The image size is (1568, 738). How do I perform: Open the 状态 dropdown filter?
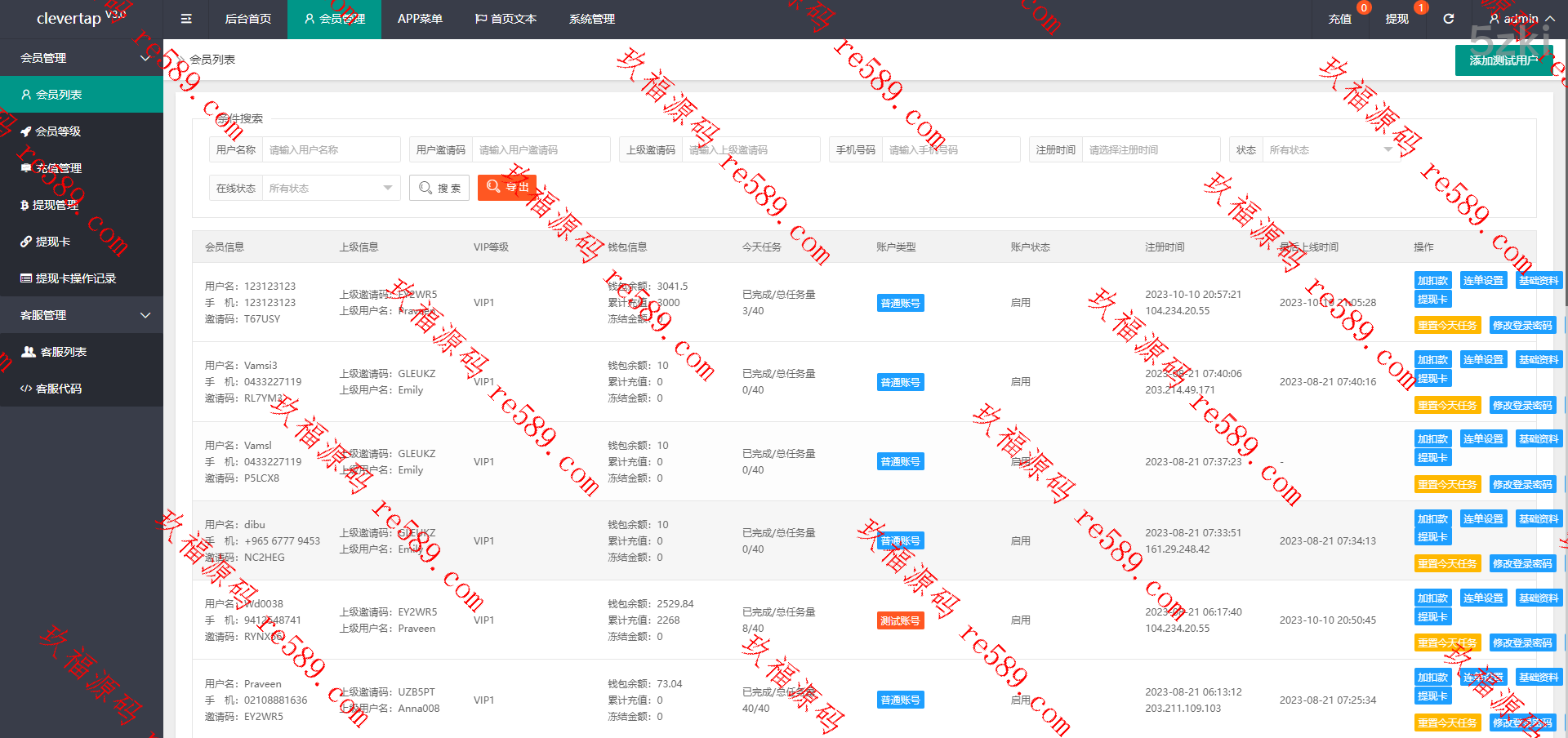click(1330, 150)
